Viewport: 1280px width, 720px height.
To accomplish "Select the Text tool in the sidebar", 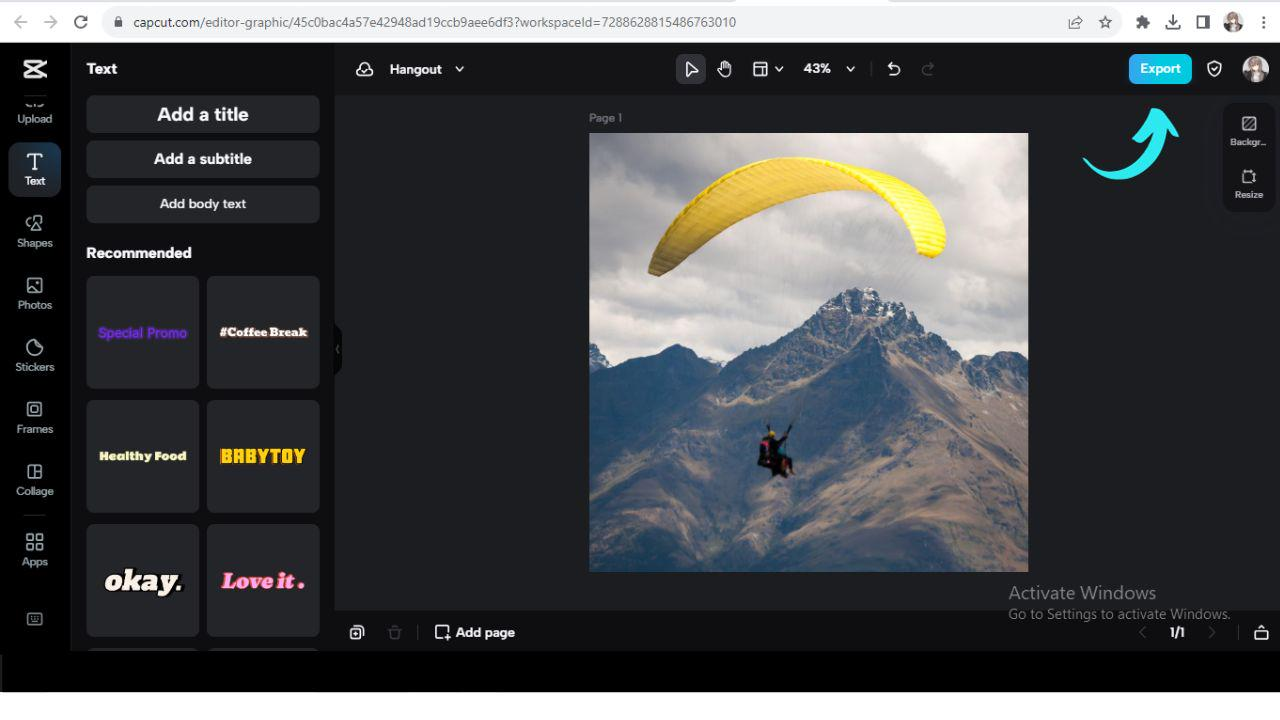I will point(34,169).
